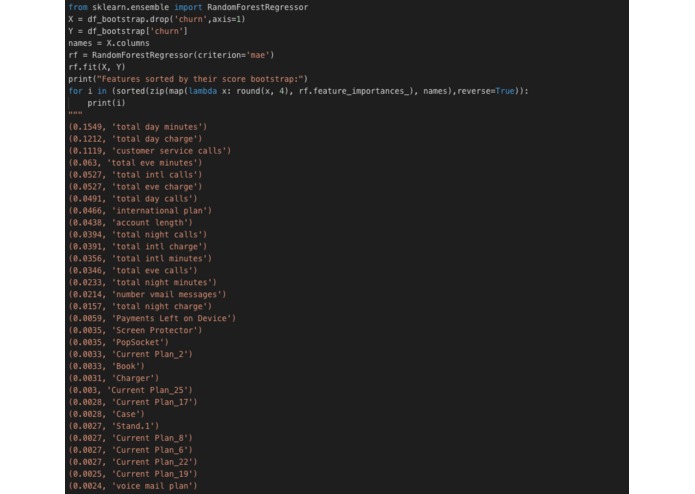The height and width of the screenshot is (494, 695).
Task: Click the "(0.1119, 'customer service calls')" row
Action: (149, 151)
